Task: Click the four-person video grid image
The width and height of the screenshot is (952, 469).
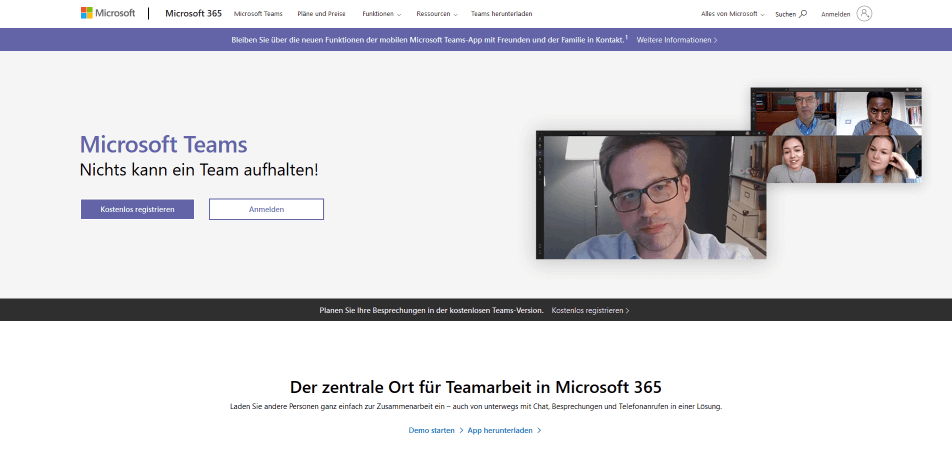Action: pyautogui.click(x=835, y=135)
